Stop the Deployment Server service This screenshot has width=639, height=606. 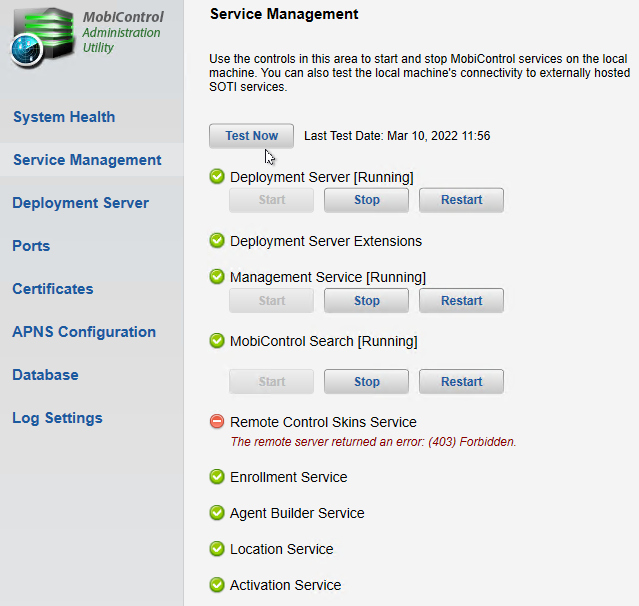pyautogui.click(x=366, y=200)
